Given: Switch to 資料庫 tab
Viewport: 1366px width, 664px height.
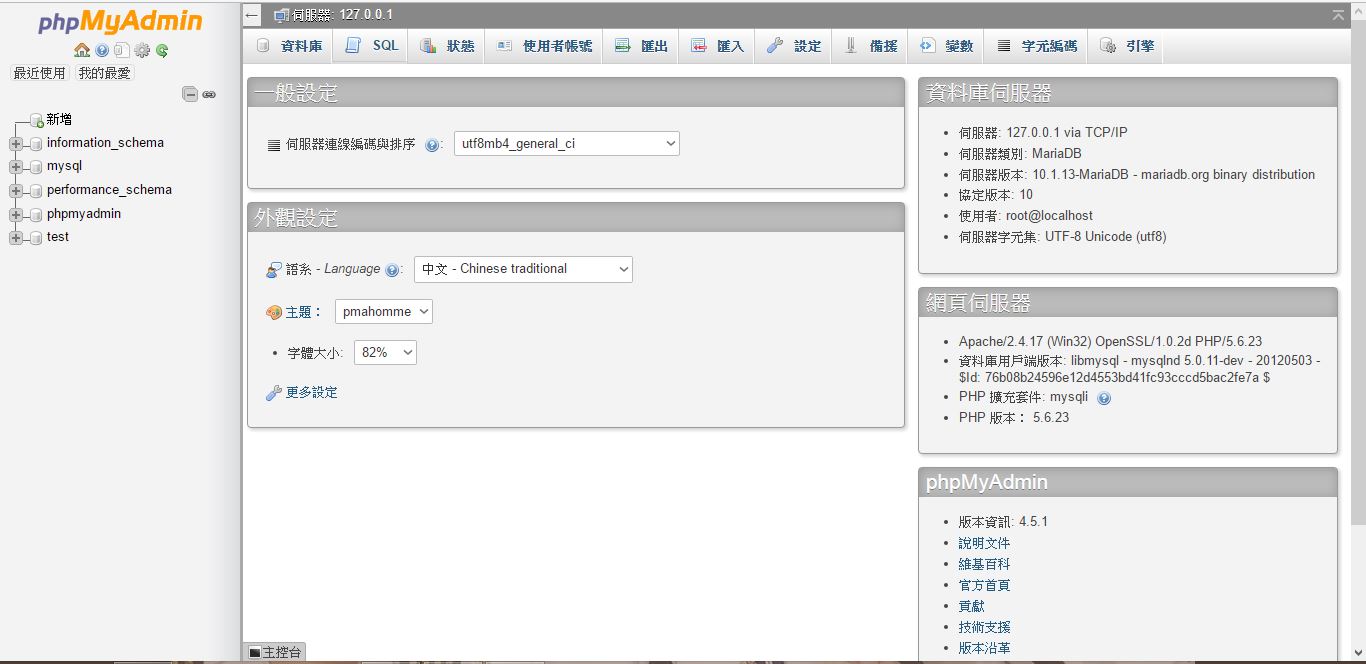Looking at the screenshot, I should pos(289,46).
